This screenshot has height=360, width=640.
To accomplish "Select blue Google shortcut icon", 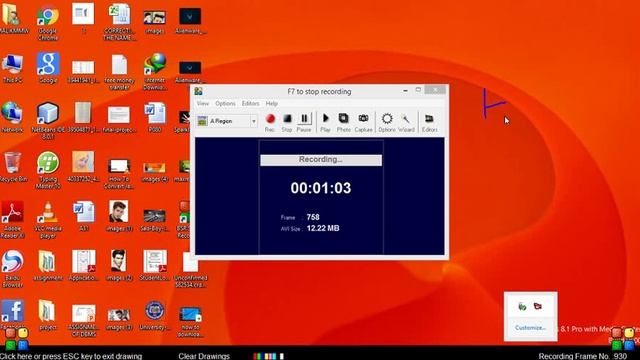I will pos(48,68).
